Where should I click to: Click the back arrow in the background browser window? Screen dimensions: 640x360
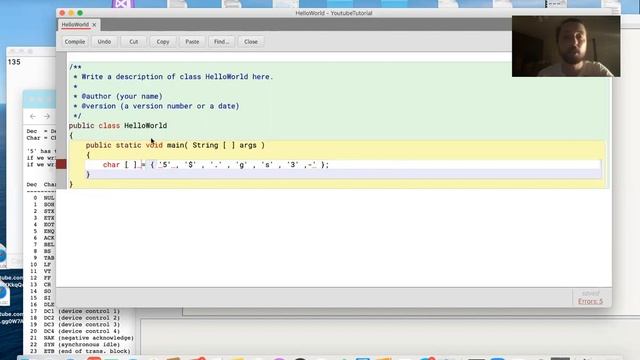pyautogui.click(x=33, y=116)
